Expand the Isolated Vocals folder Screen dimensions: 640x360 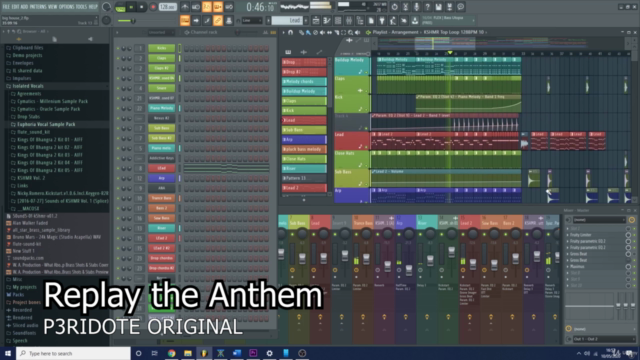[x=27, y=86]
